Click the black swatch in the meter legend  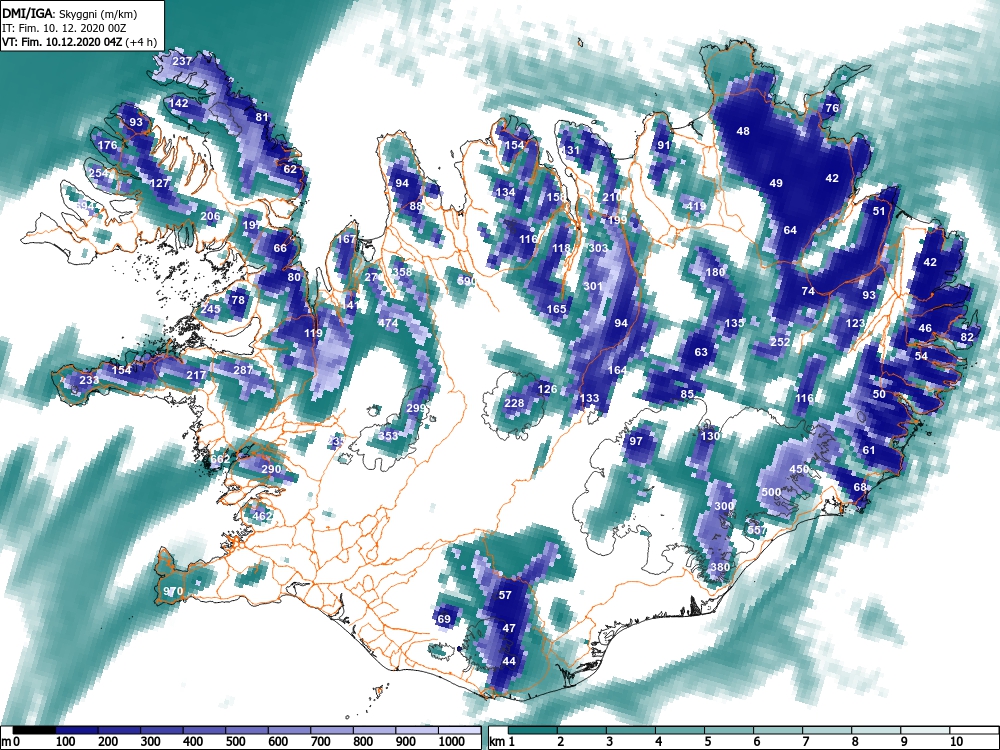tap(34, 730)
